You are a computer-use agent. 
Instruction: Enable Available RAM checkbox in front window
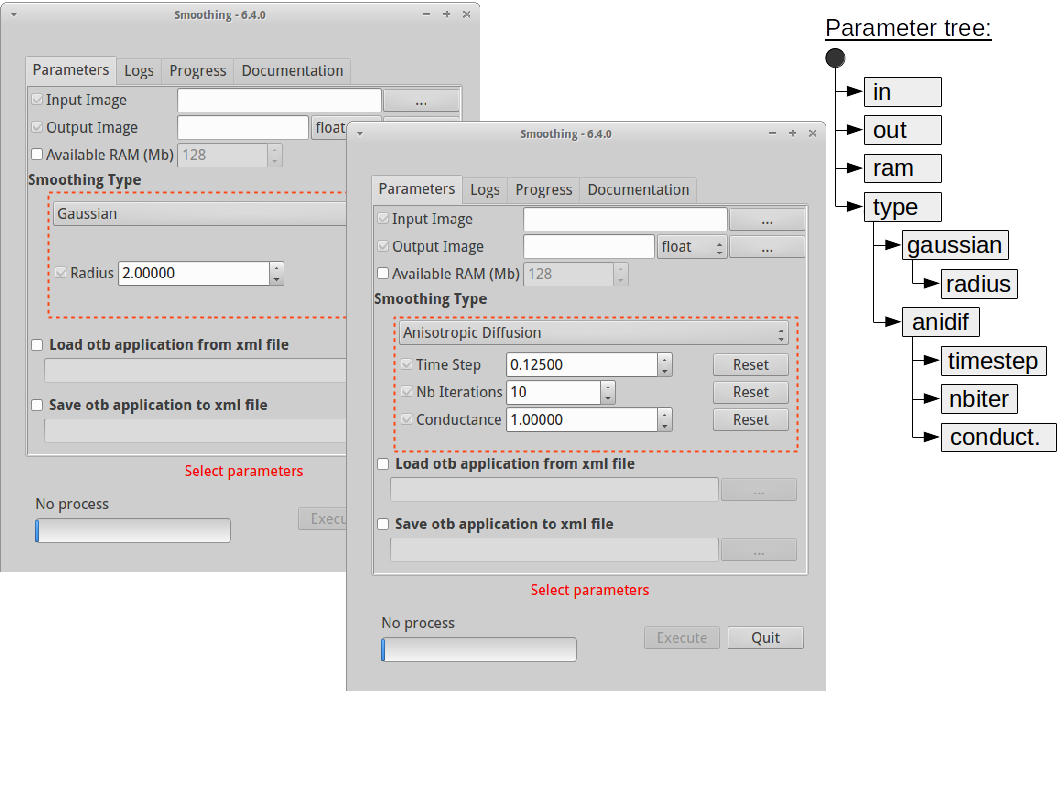(x=383, y=274)
